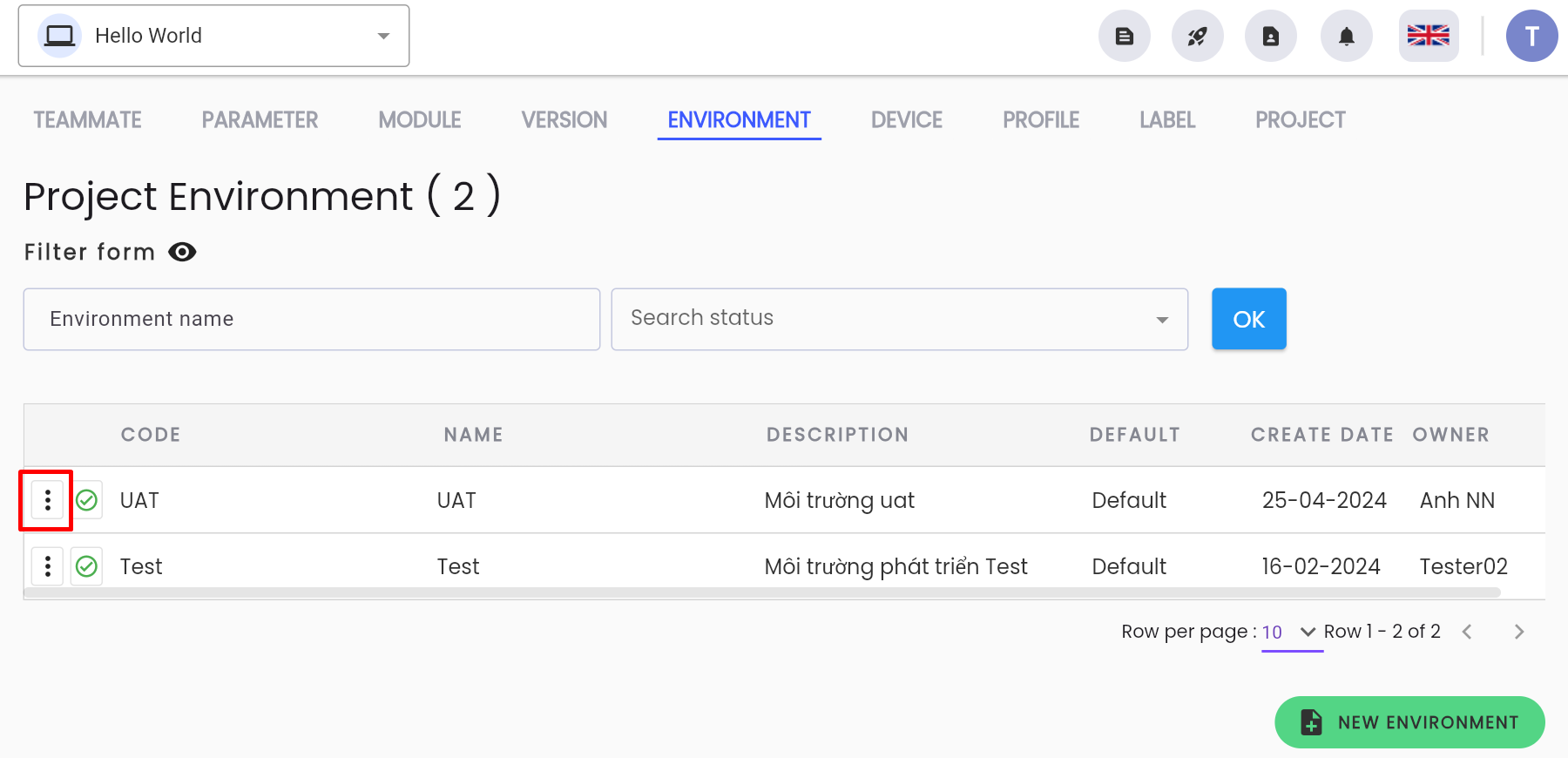This screenshot has height=758, width=1568.
Task: Open the document icon in top bar
Action: point(1125,36)
